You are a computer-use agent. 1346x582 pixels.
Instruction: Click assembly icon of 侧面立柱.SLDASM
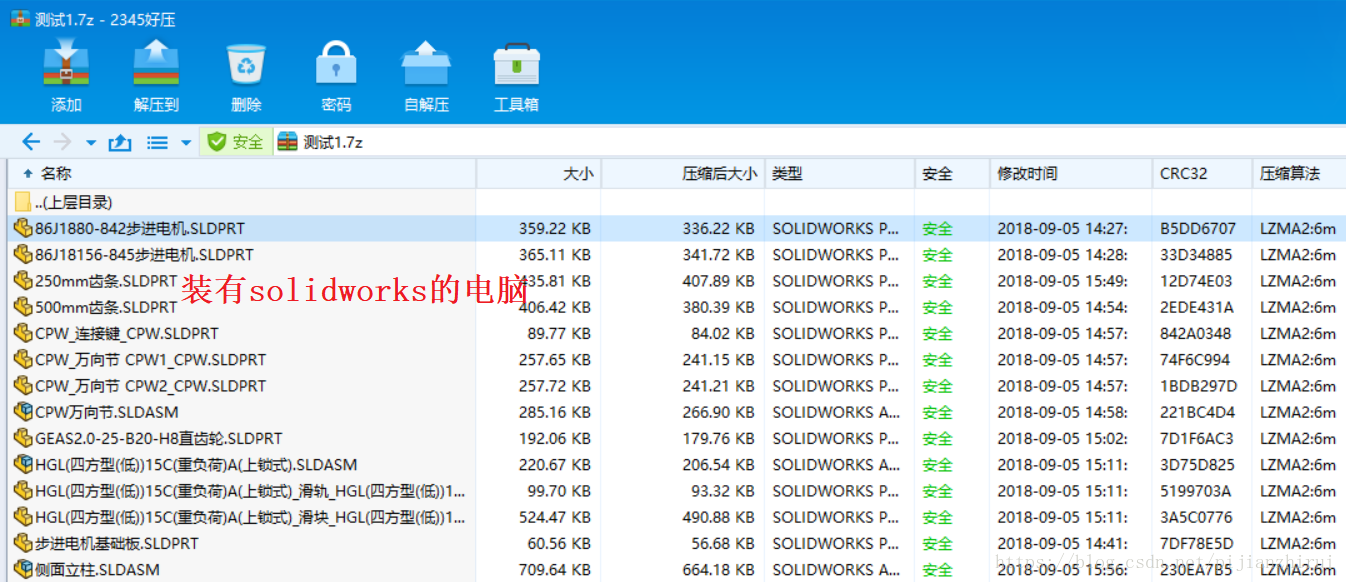click(x=23, y=568)
